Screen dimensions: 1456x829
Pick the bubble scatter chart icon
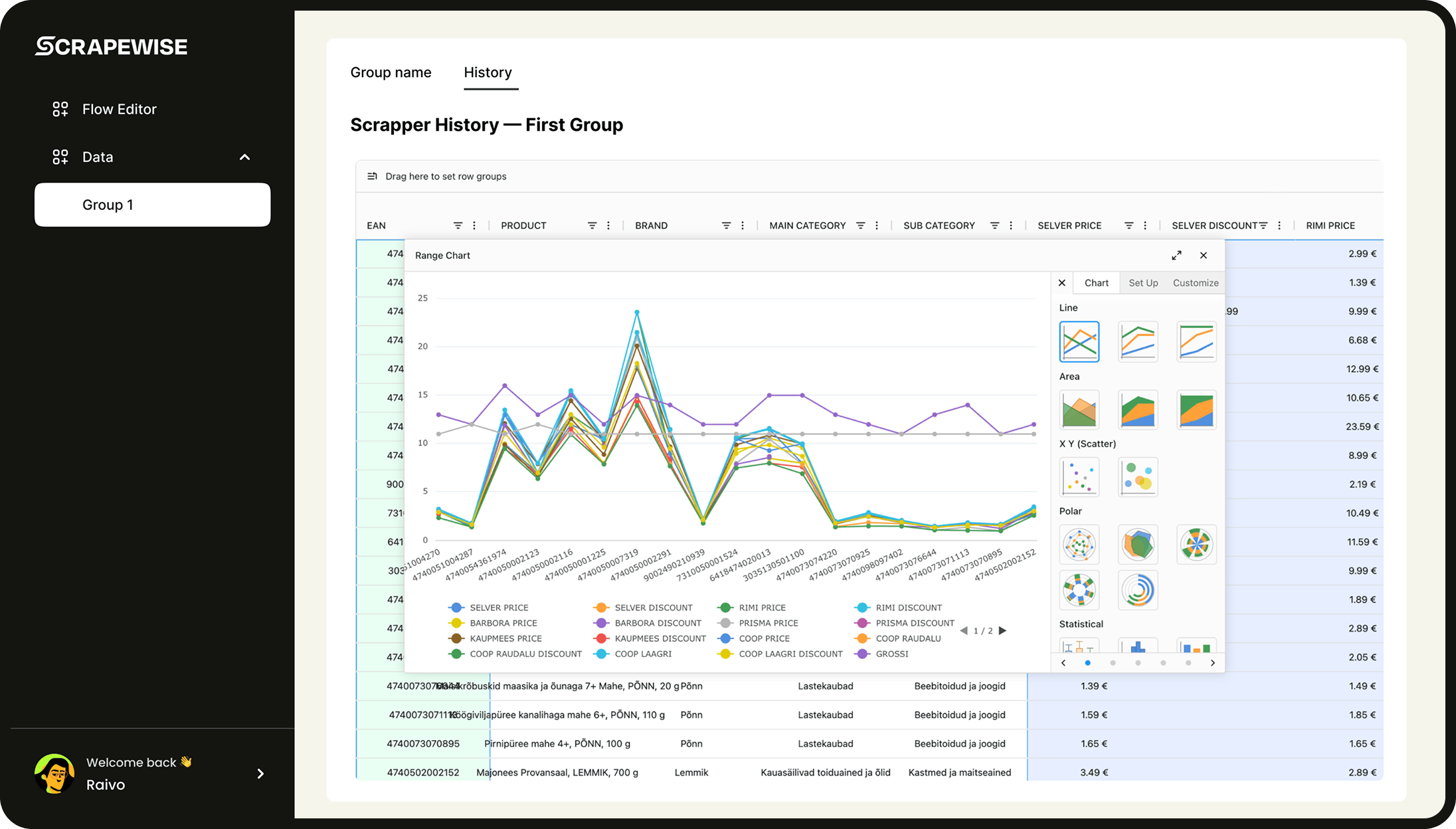coord(1137,477)
